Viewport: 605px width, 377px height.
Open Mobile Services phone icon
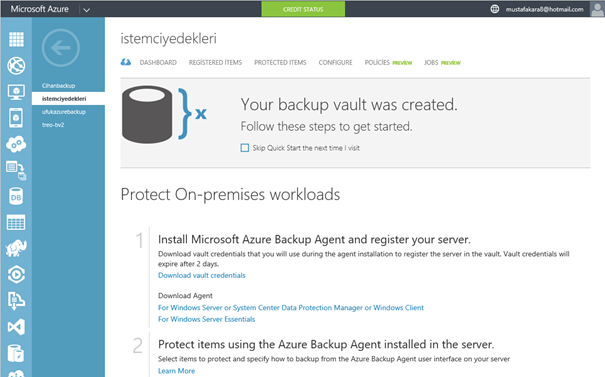point(16,118)
